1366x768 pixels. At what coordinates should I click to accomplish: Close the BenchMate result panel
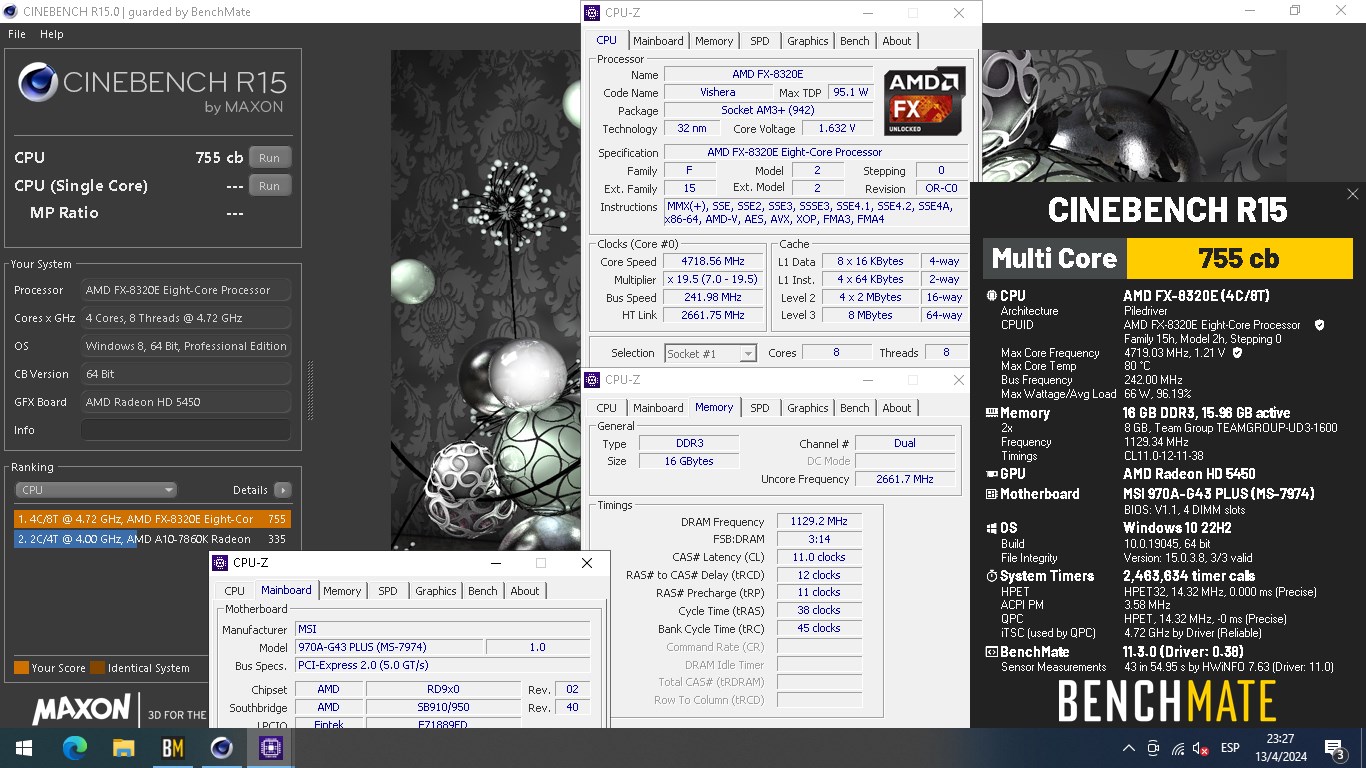pos(1352,194)
